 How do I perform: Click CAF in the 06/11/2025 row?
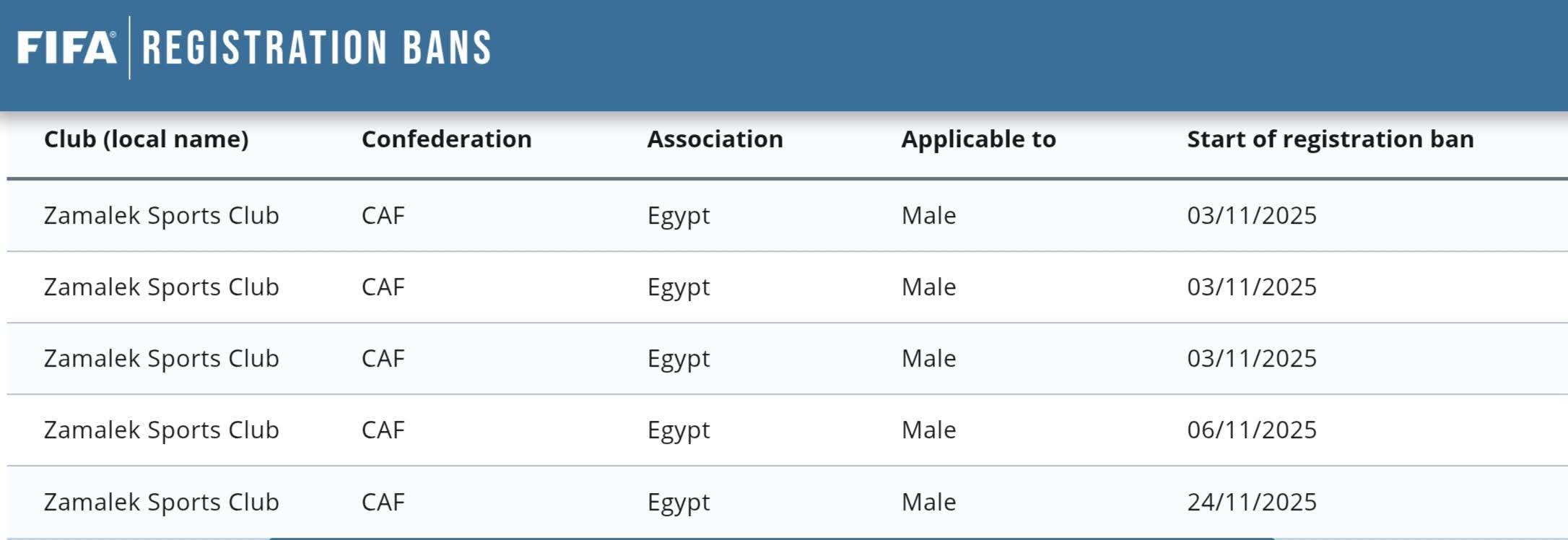383,430
